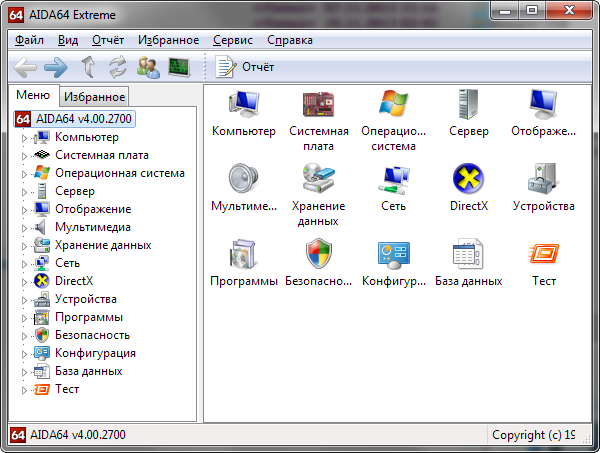Select the AIDA64 v4.00.2700 root tree item
The height and width of the screenshot is (453, 600).
(83, 118)
